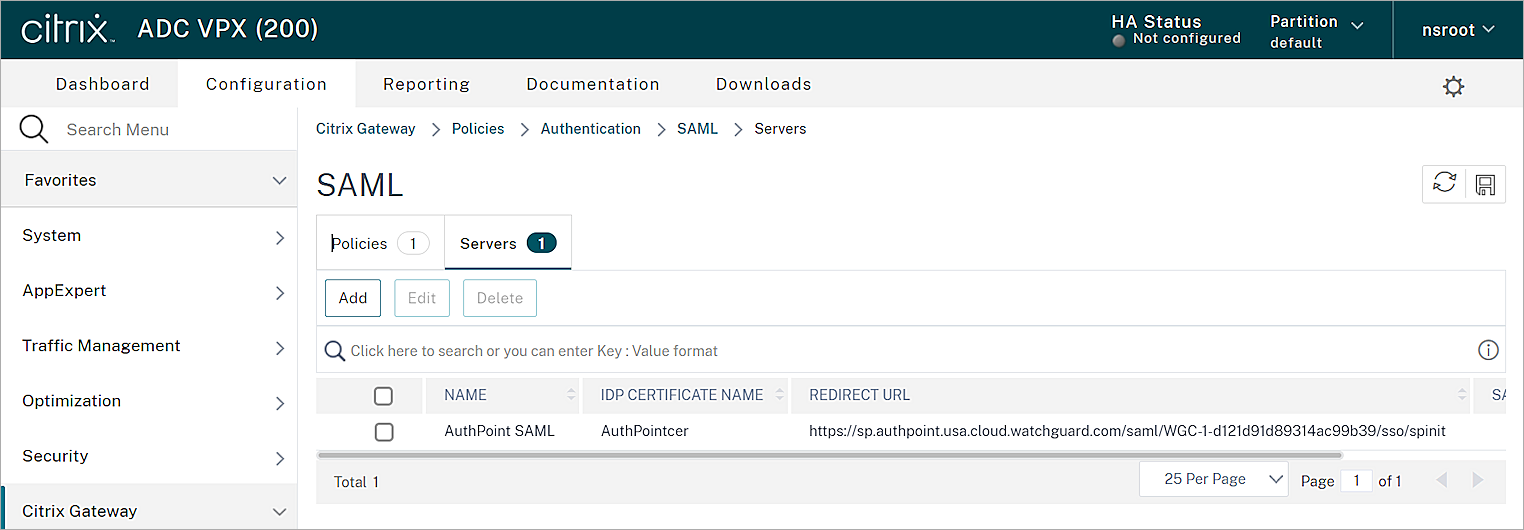Click the horizontal table scrollbar
1524x530 pixels.
[x=830, y=455]
